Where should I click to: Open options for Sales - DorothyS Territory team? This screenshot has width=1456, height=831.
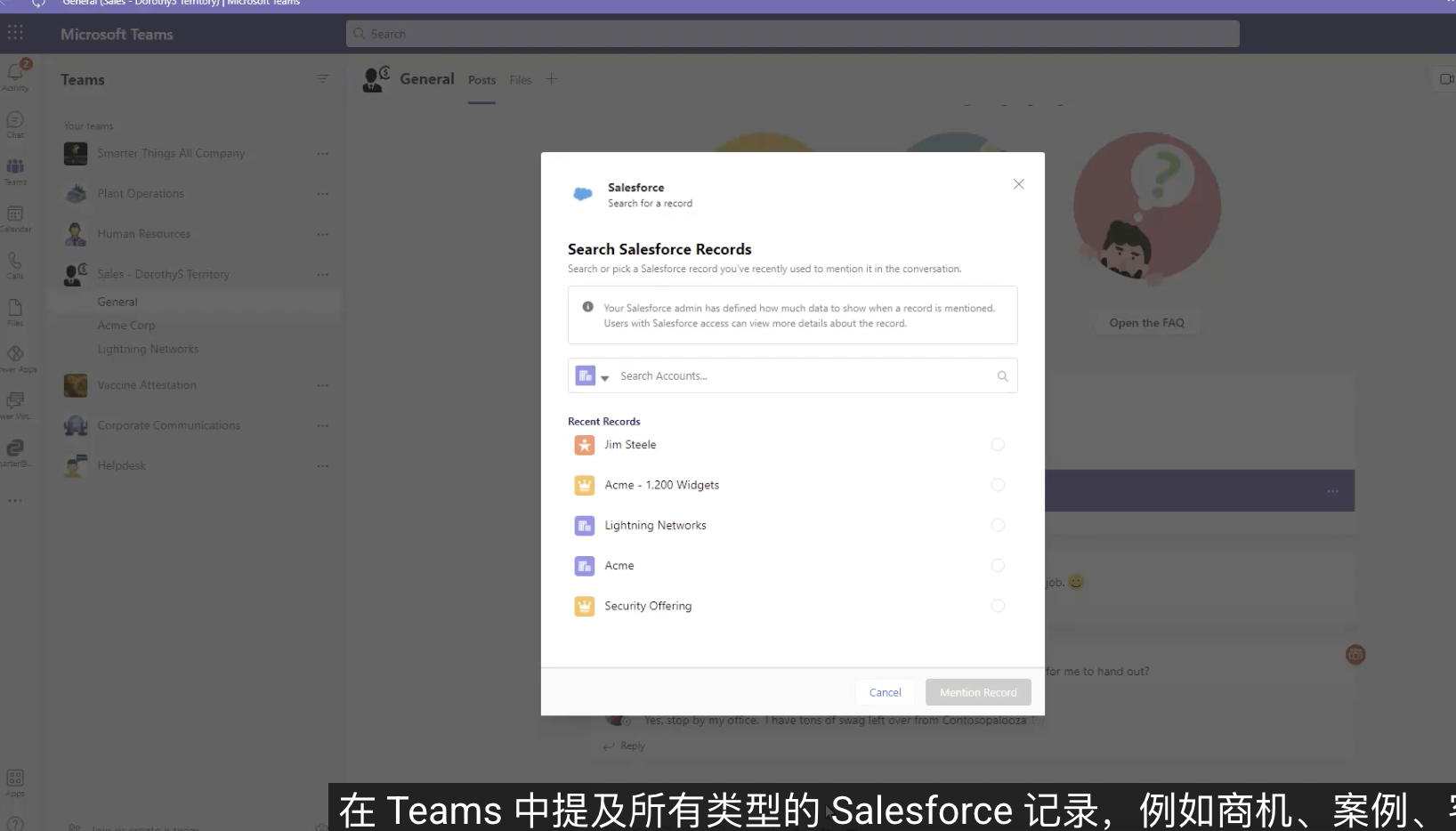[322, 274]
